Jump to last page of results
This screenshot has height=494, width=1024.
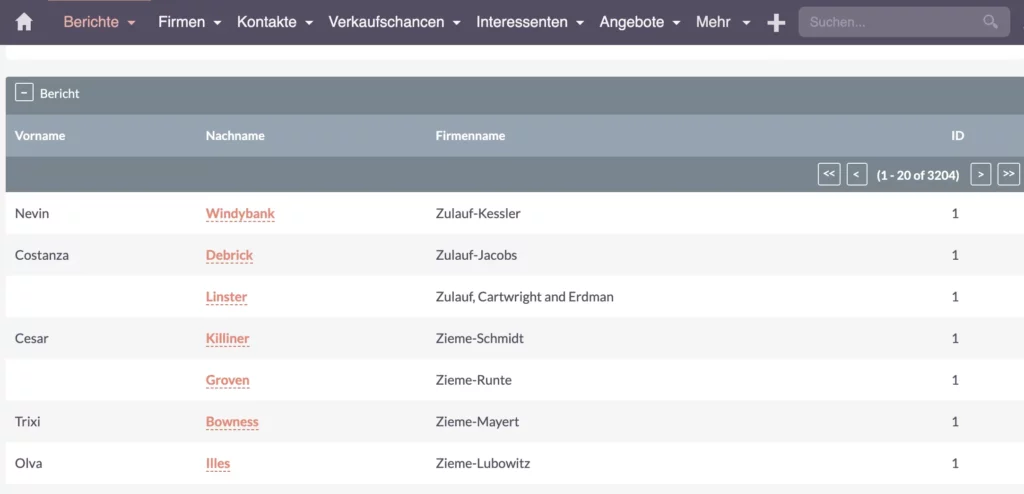tap(1008, 174)
